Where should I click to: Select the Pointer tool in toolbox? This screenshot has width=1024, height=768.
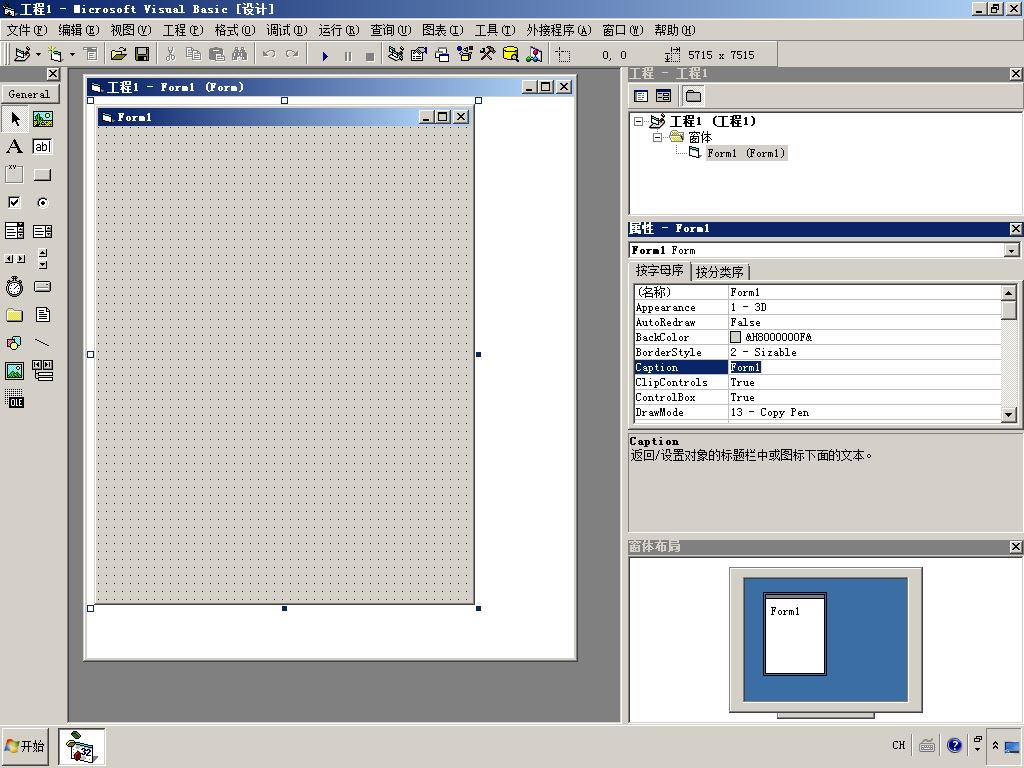click(14, 119)
